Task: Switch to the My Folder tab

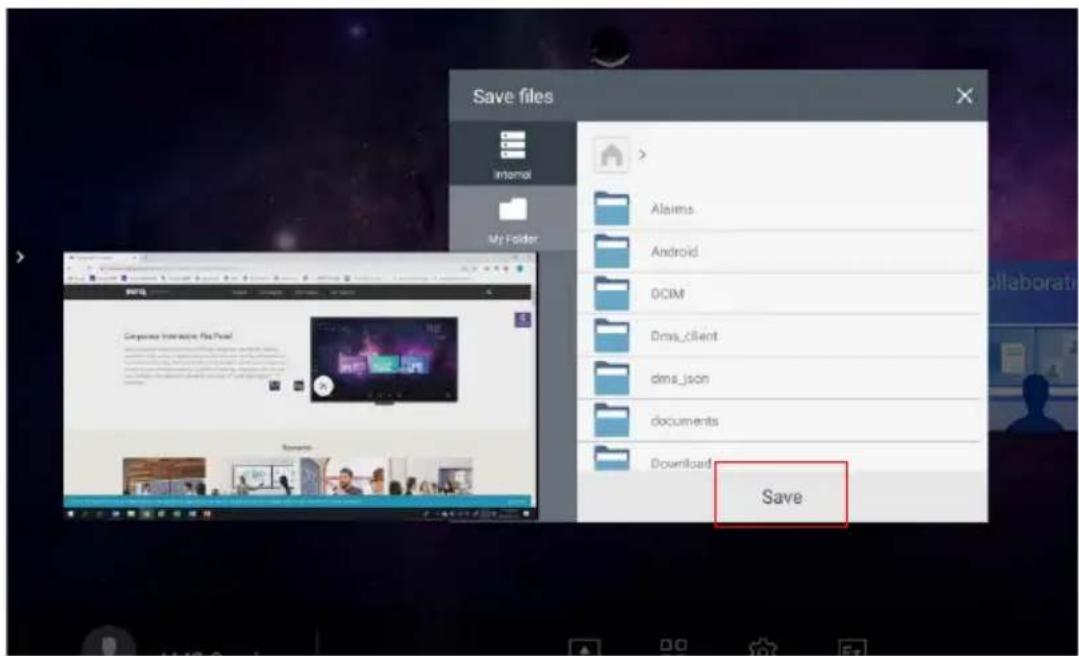Action: pyautogui.click(x=512, y=219)
